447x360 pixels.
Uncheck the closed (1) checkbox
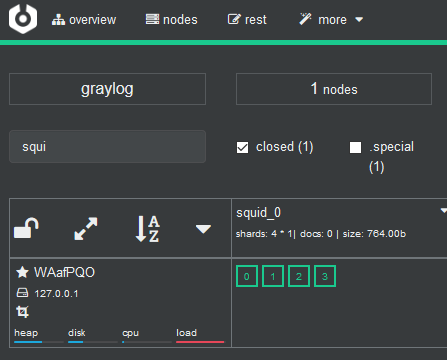click(x=242, y=147)
